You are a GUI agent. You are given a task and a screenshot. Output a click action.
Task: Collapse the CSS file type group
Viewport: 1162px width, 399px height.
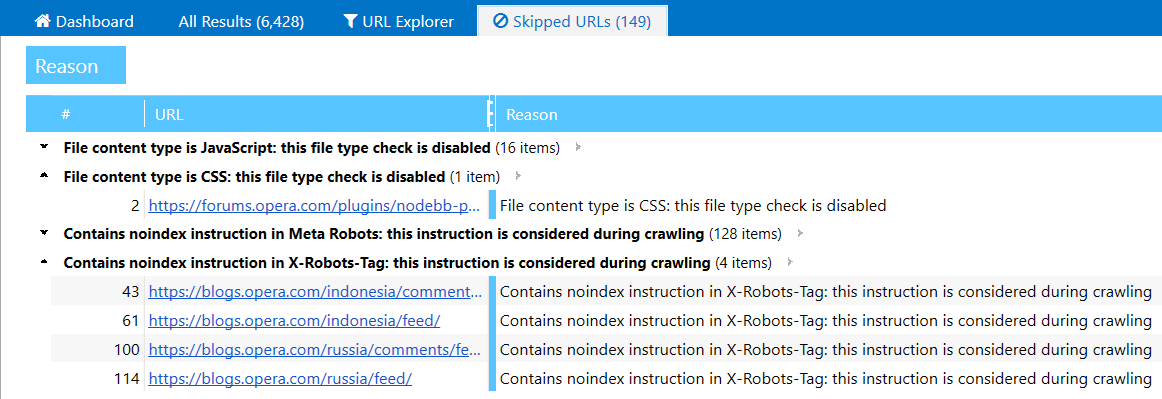point(44,176)
